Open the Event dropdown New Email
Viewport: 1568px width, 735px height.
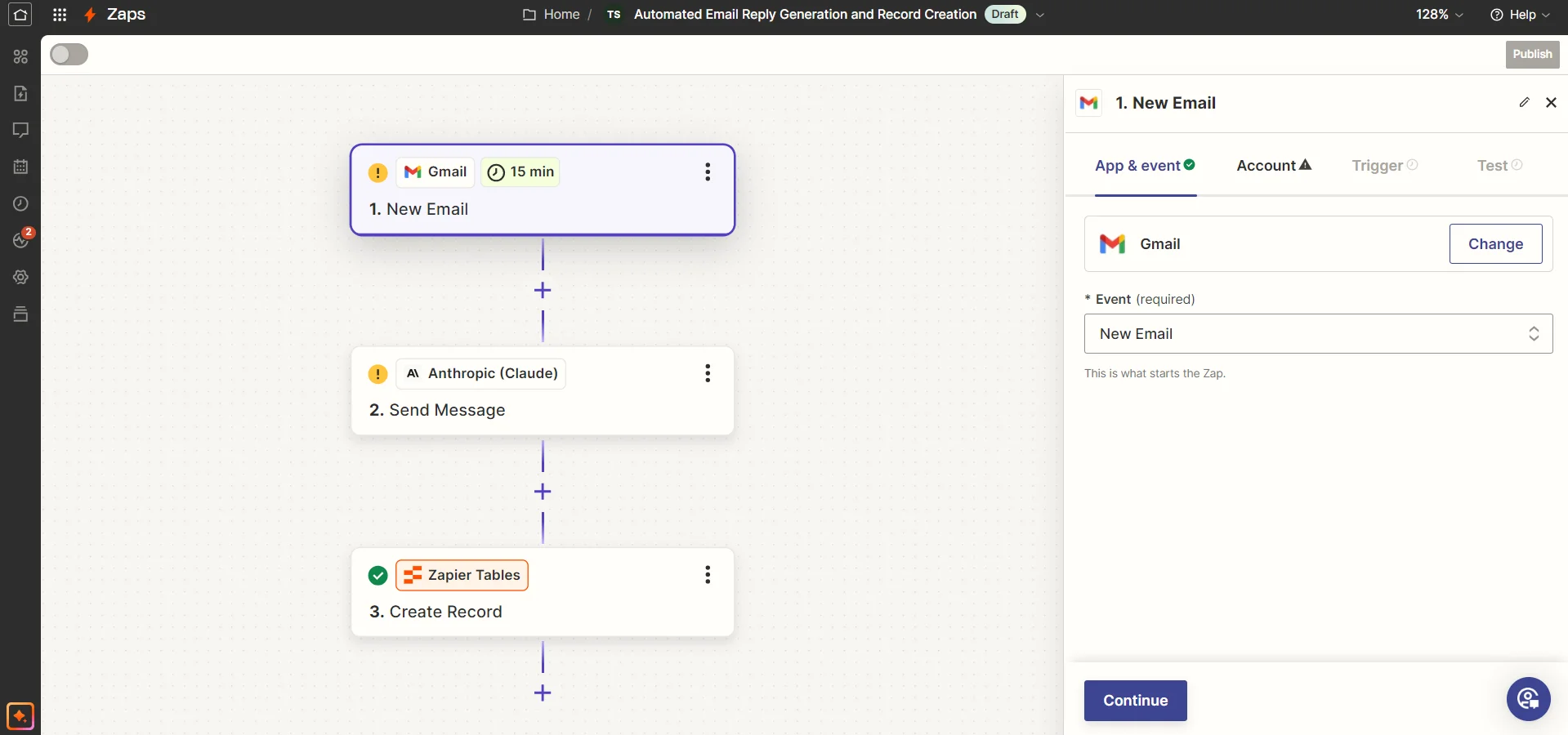coord(1318,334)
